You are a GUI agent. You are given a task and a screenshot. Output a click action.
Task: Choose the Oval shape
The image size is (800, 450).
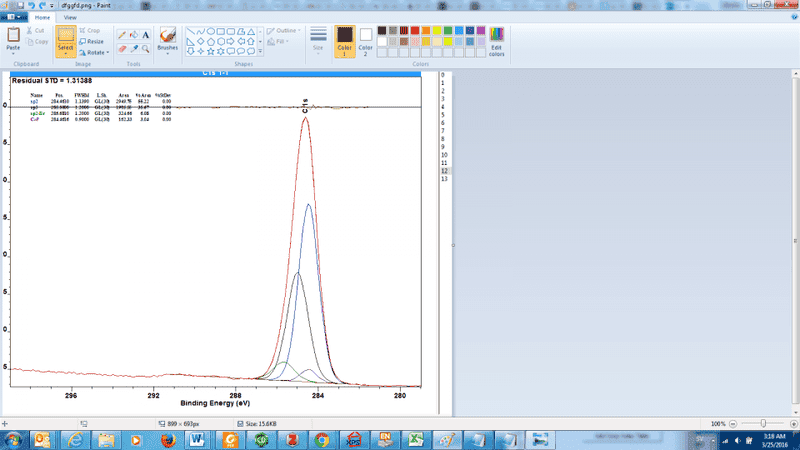point(210,32)
